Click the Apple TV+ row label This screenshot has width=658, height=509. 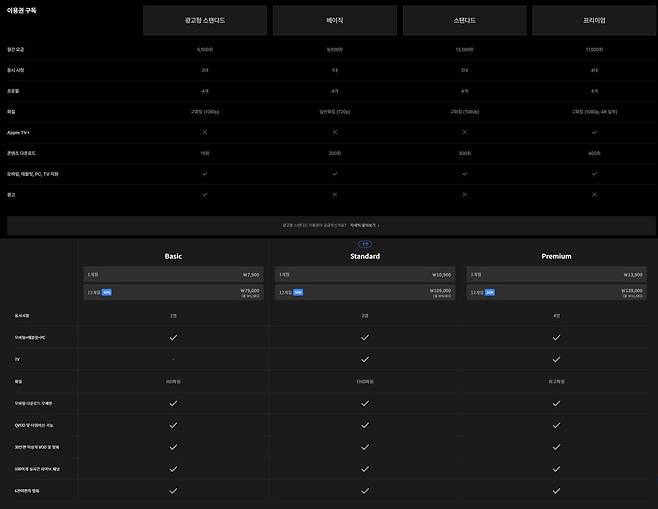18,133
